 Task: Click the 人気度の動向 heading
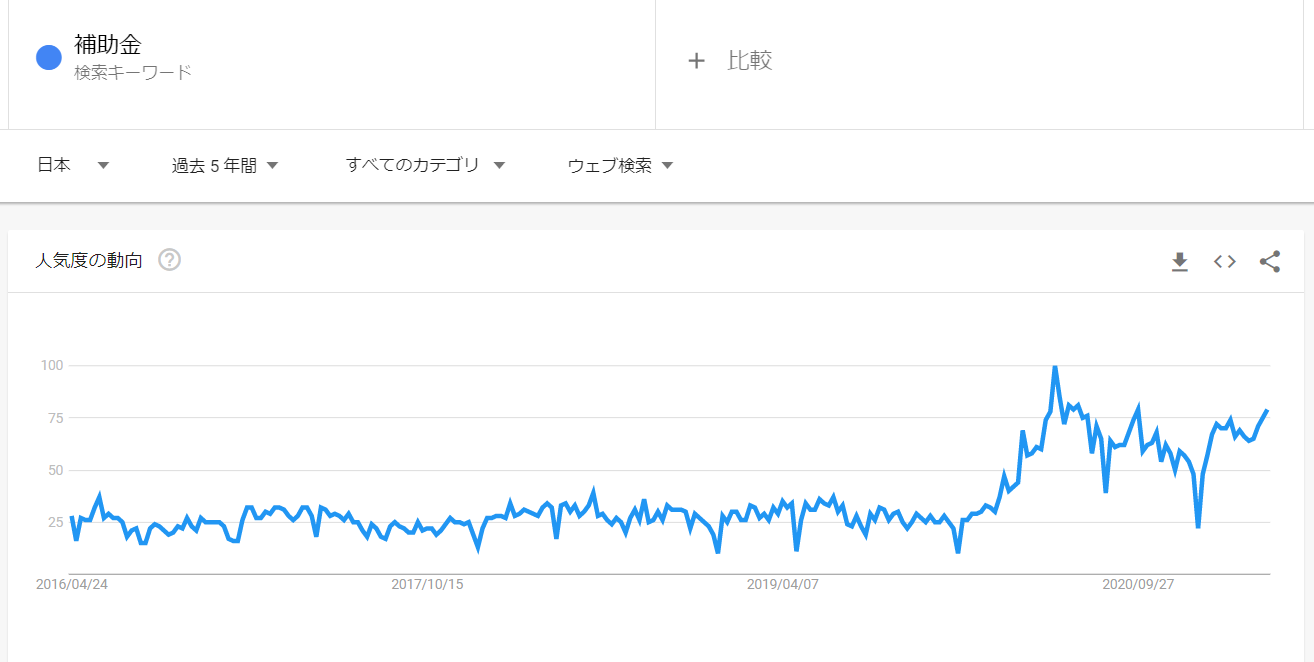pos(89,261)
